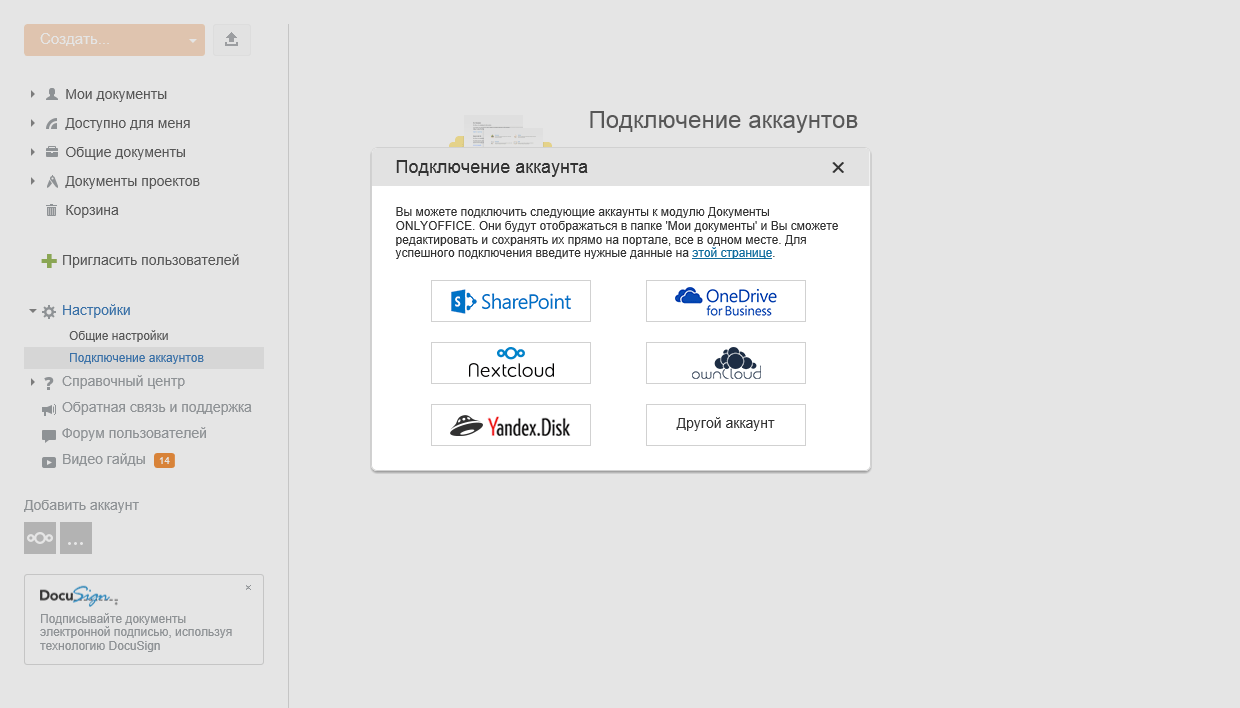Image resolution: width=1240 pixels, height=708 pixels.
Task: Close the DocuSign promo panel
Action: 248,587
